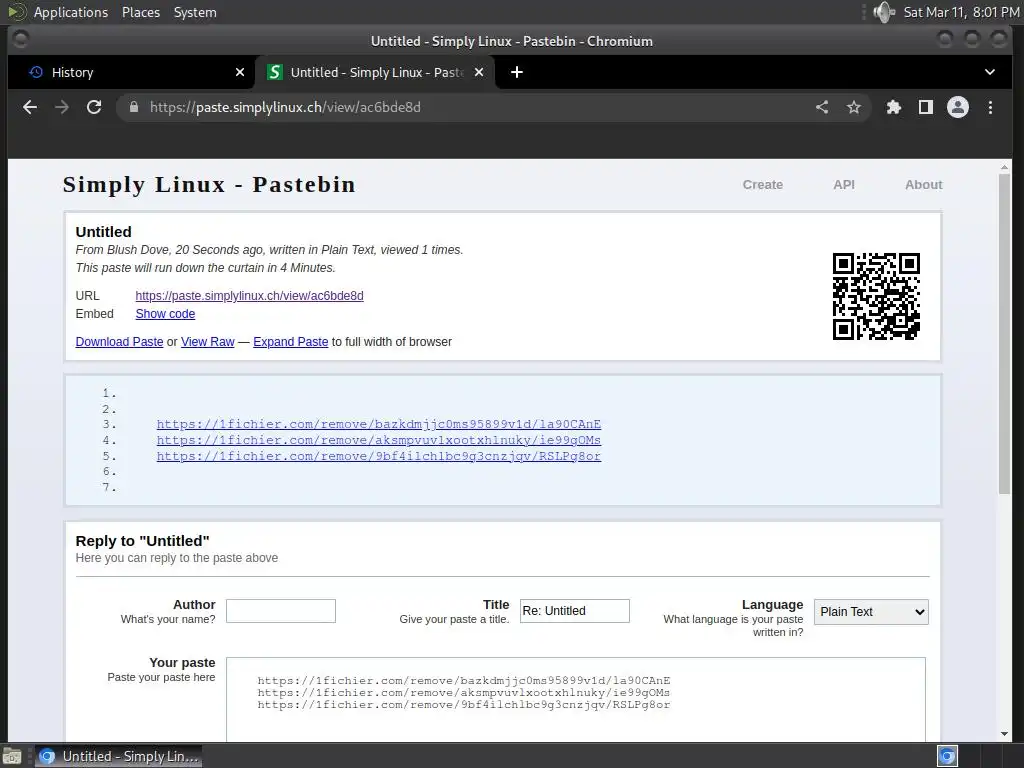Open the View Raw link
The image size is (1024, 768).
coord(208,342)
